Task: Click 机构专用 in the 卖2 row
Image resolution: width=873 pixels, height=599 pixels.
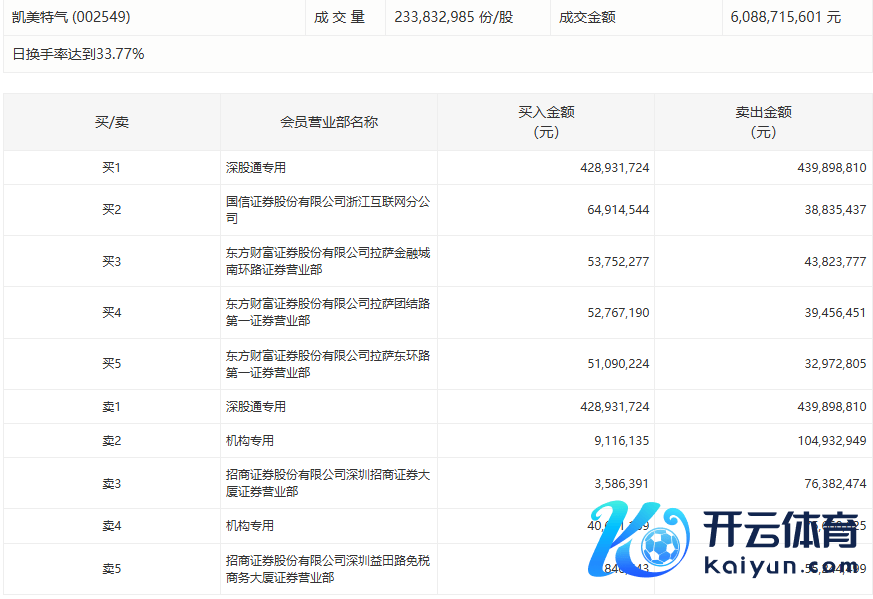Action: click(x=250, y=441)
